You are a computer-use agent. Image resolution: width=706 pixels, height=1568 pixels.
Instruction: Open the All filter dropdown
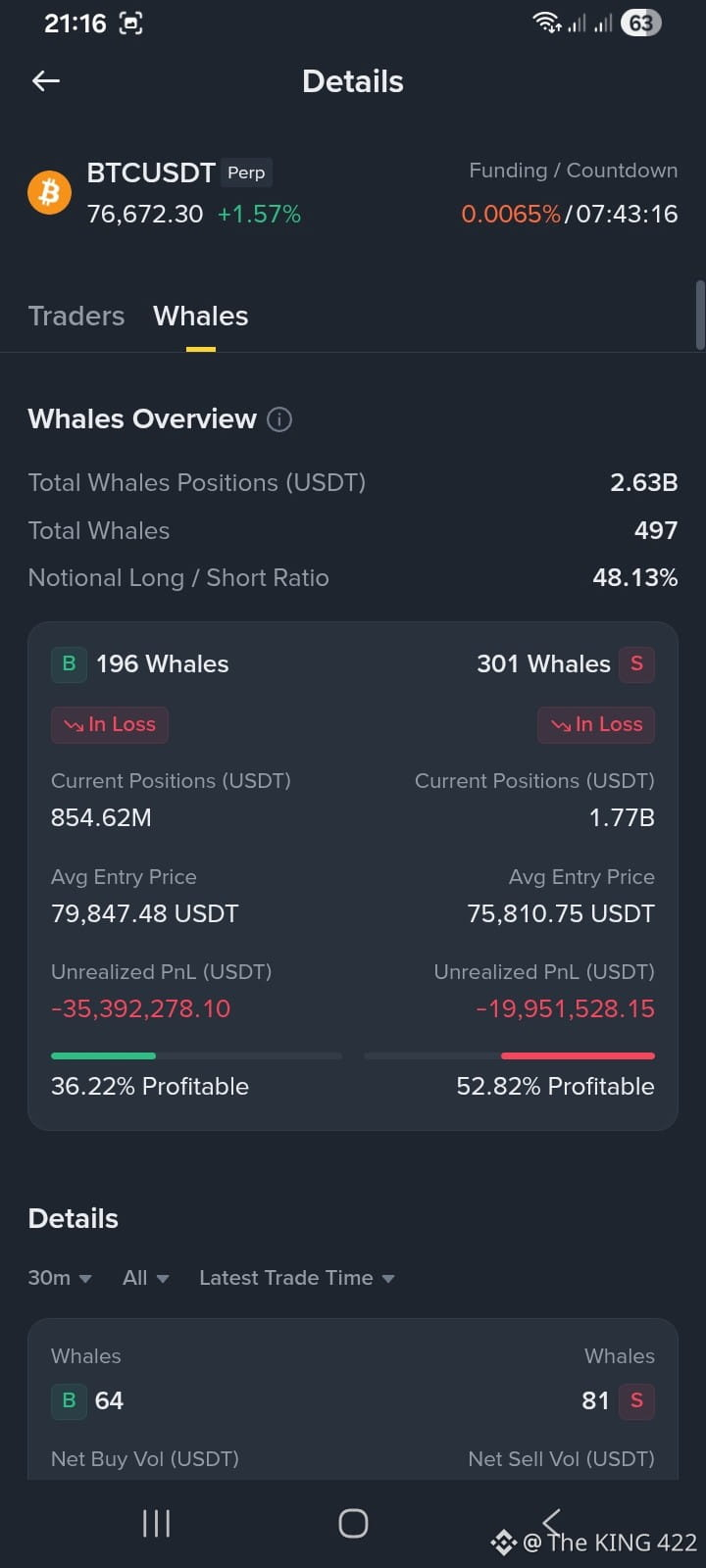coord(146,1278)
